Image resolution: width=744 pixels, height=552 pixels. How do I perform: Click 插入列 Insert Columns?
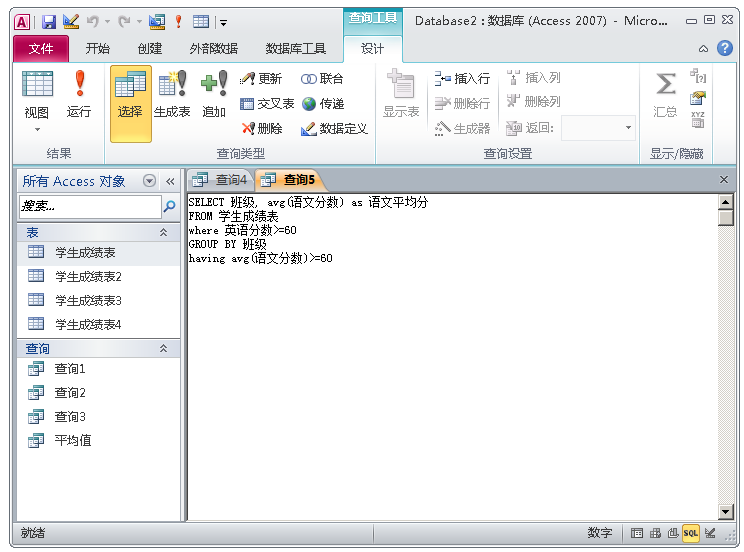tap(534, 77)
